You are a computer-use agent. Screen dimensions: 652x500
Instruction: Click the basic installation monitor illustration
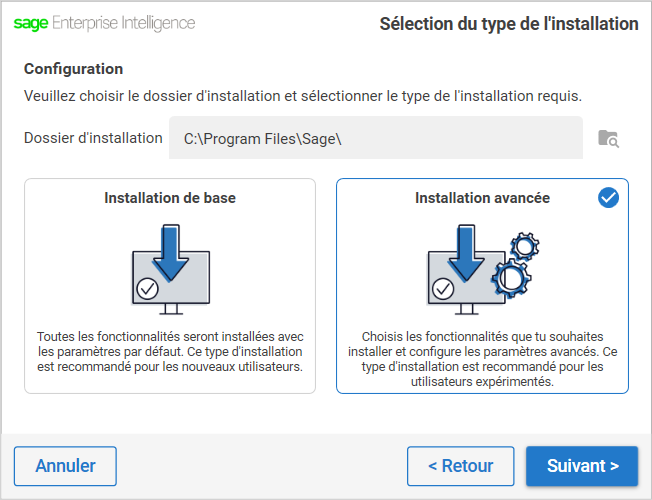(x=171, y=270)
